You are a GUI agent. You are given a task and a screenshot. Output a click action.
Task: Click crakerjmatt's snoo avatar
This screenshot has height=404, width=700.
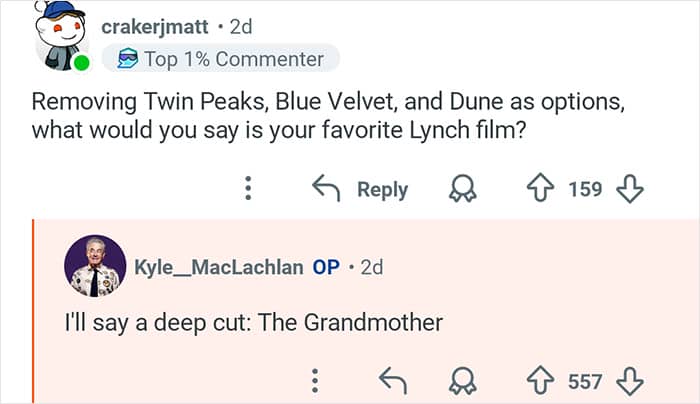click(x=61, y=35)
